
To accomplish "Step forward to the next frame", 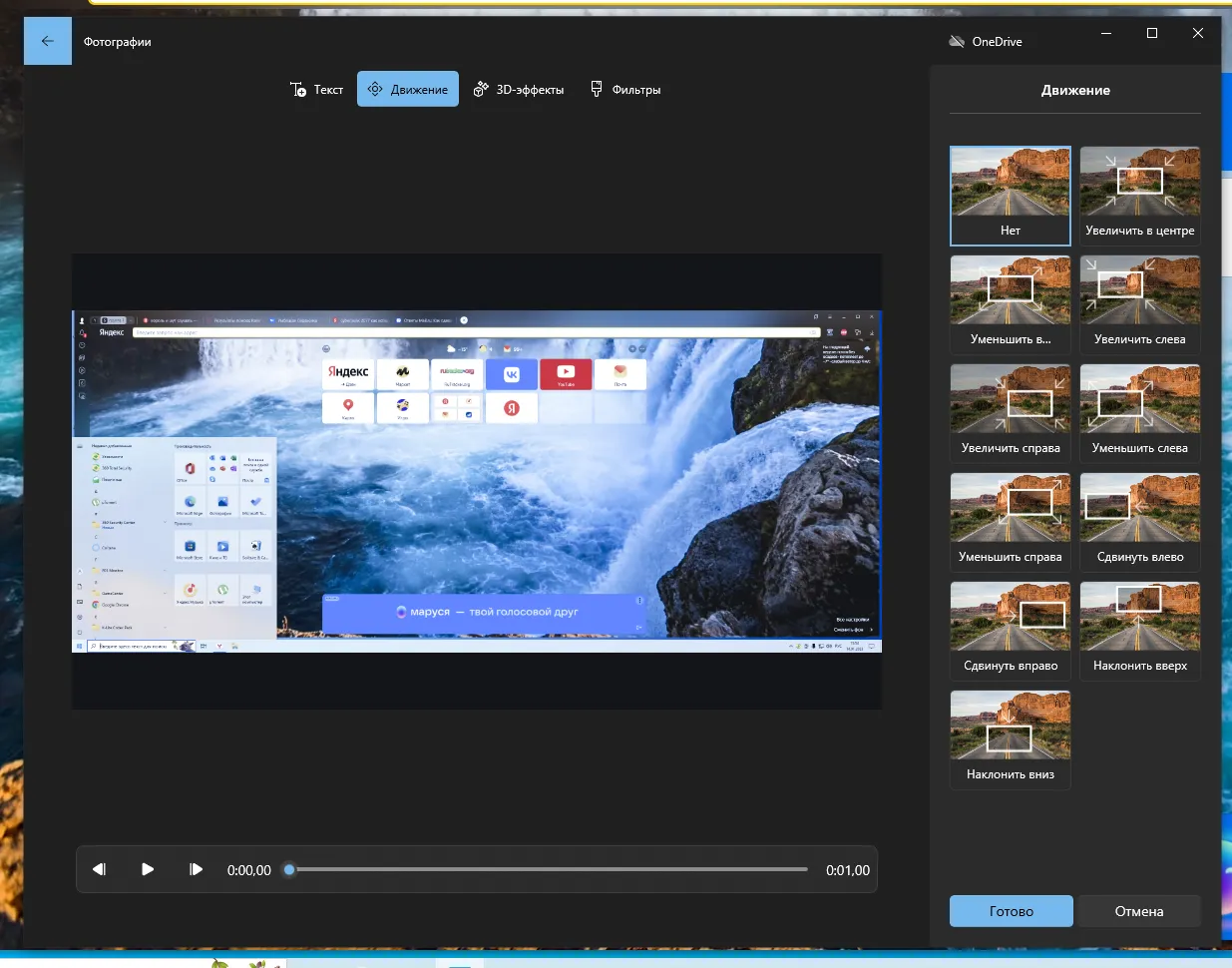I will (x=196, y=869).
